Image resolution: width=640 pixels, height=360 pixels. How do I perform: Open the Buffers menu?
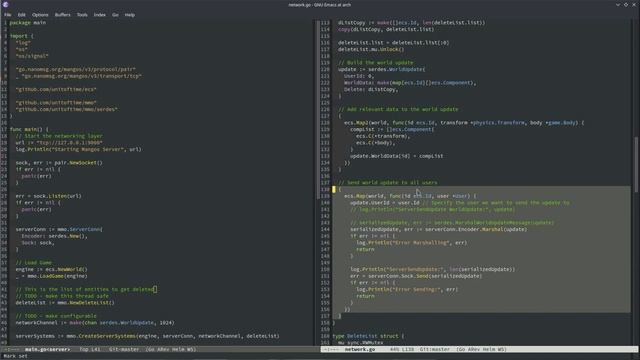62,15
